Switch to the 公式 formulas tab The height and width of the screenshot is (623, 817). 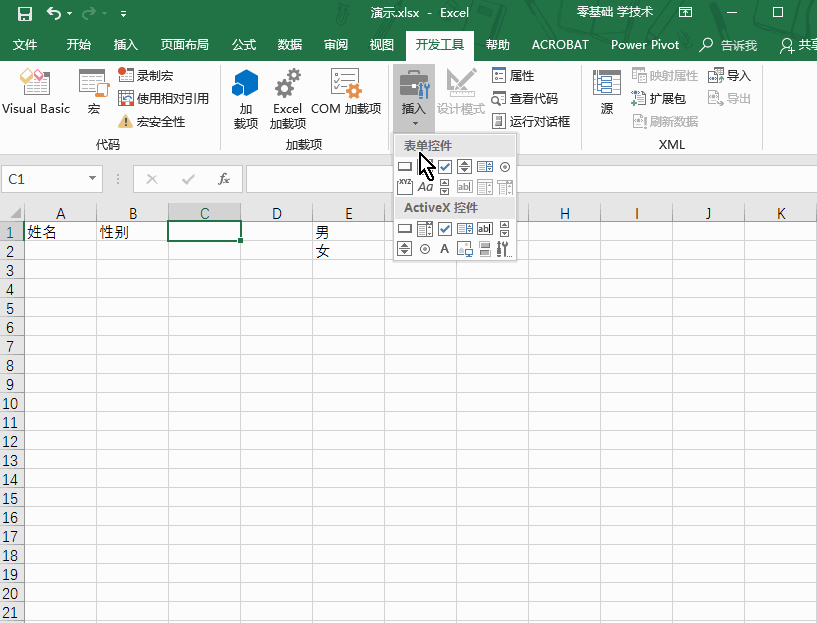click(244, 45)
